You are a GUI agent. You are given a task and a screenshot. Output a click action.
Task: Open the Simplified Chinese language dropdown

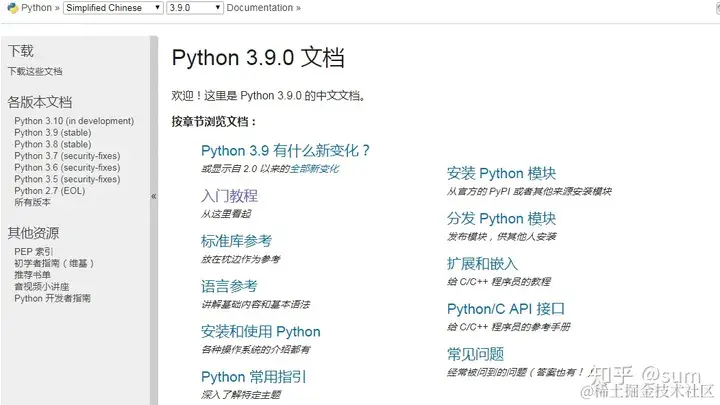pyautogui.click(x=113, y=8)
